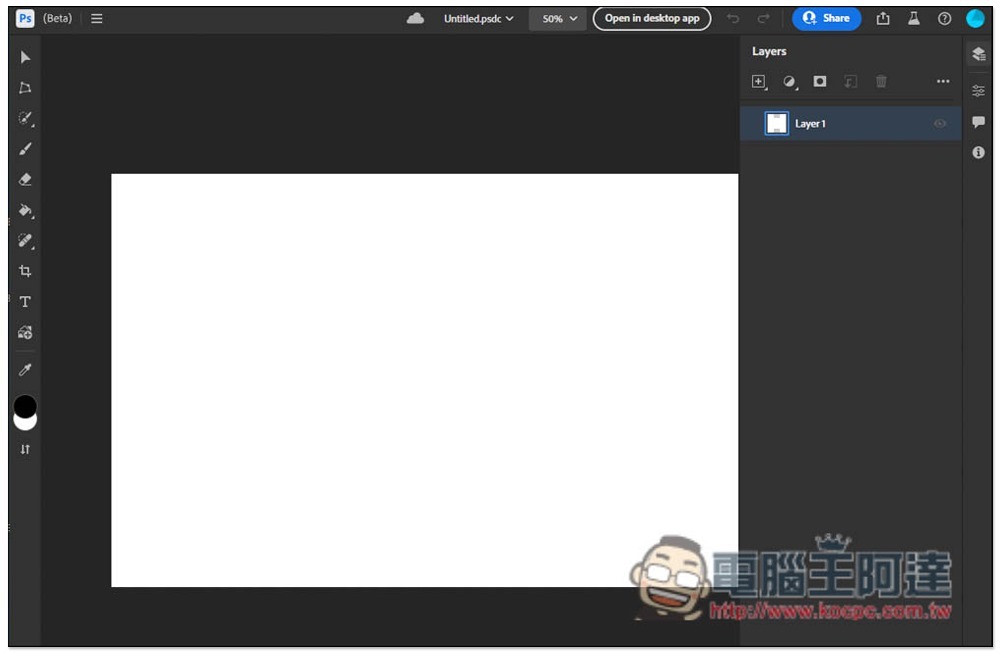
Task: Select the Paint Bucket fill tool
Action: pyautogui.click(x=25, y=210)
